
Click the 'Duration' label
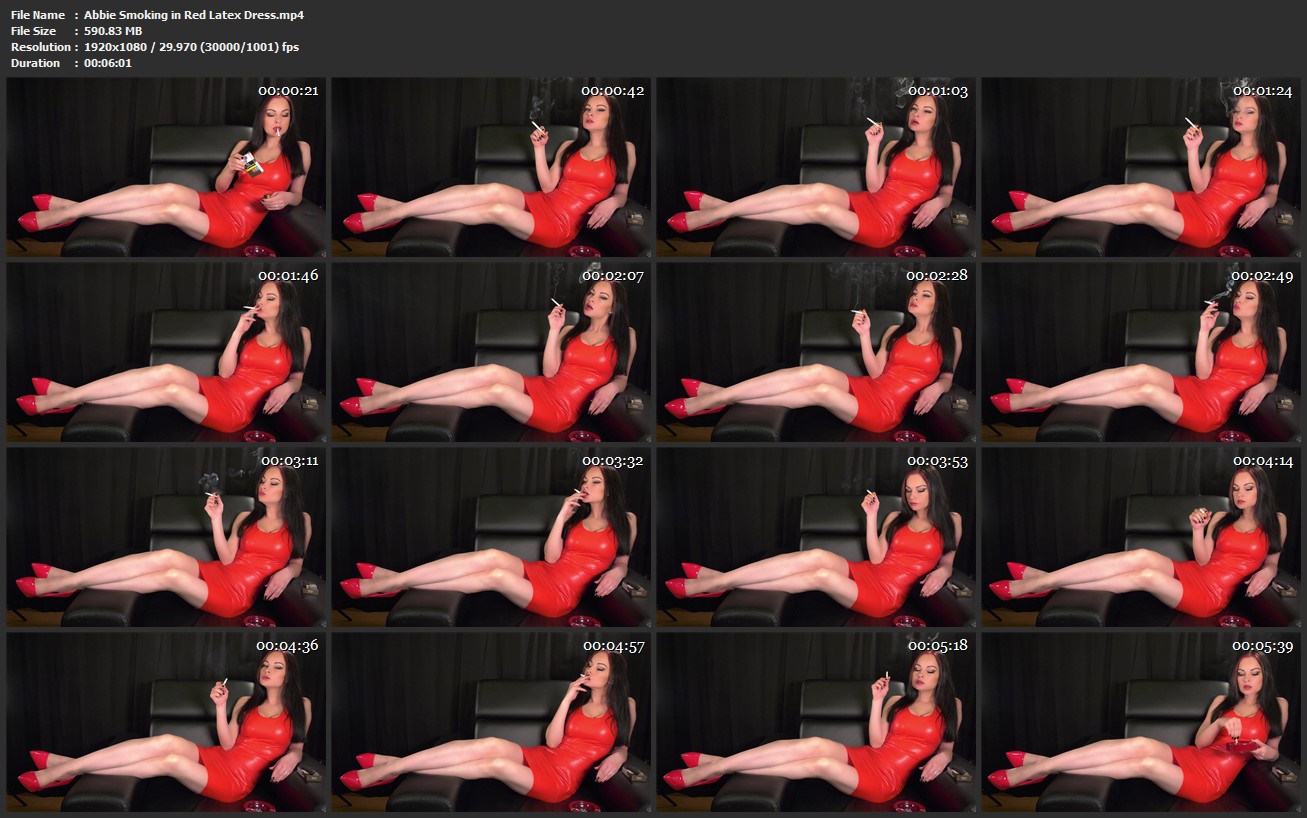(35, 63)
